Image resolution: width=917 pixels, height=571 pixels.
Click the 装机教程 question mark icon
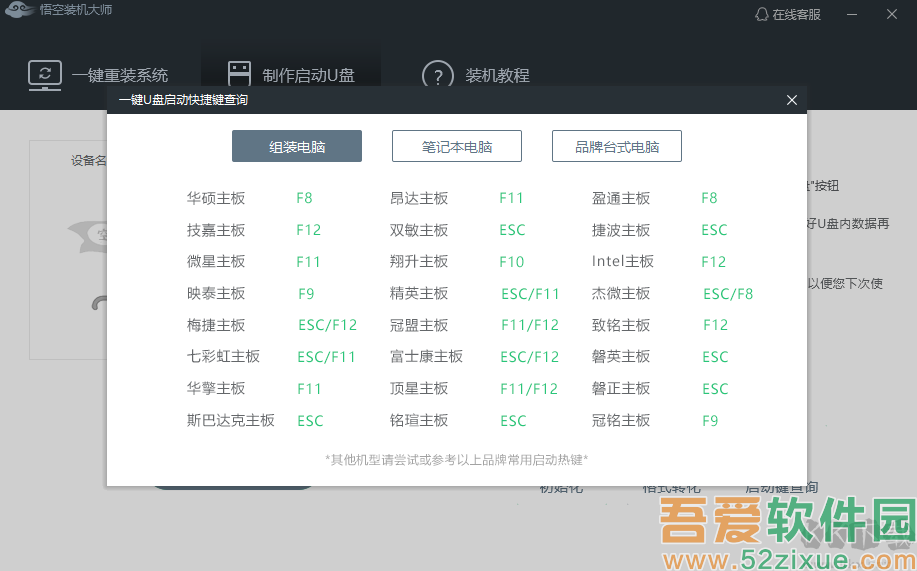coord(437,75)
